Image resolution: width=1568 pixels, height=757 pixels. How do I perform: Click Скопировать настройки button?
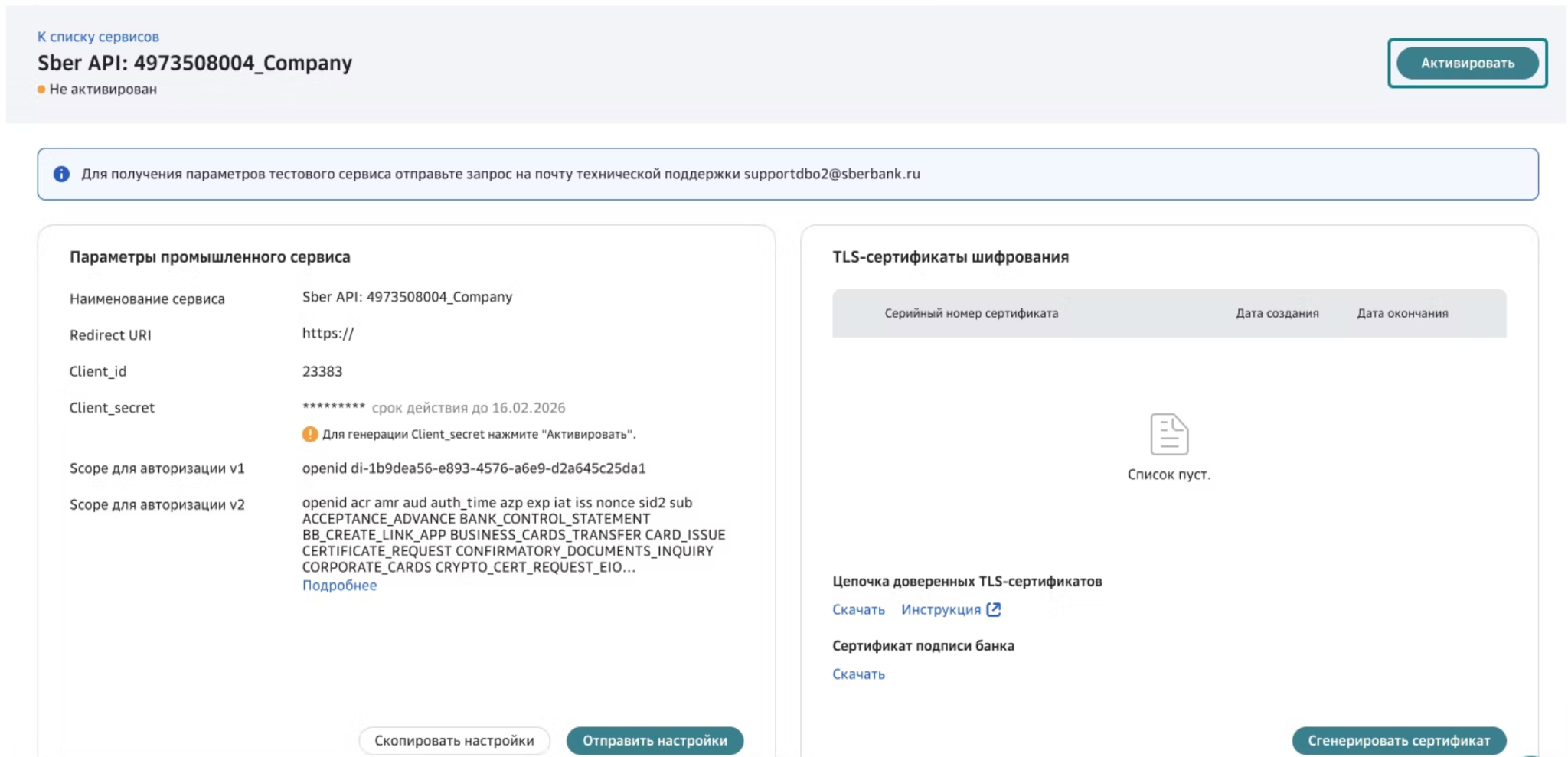[x=454, y=740]
